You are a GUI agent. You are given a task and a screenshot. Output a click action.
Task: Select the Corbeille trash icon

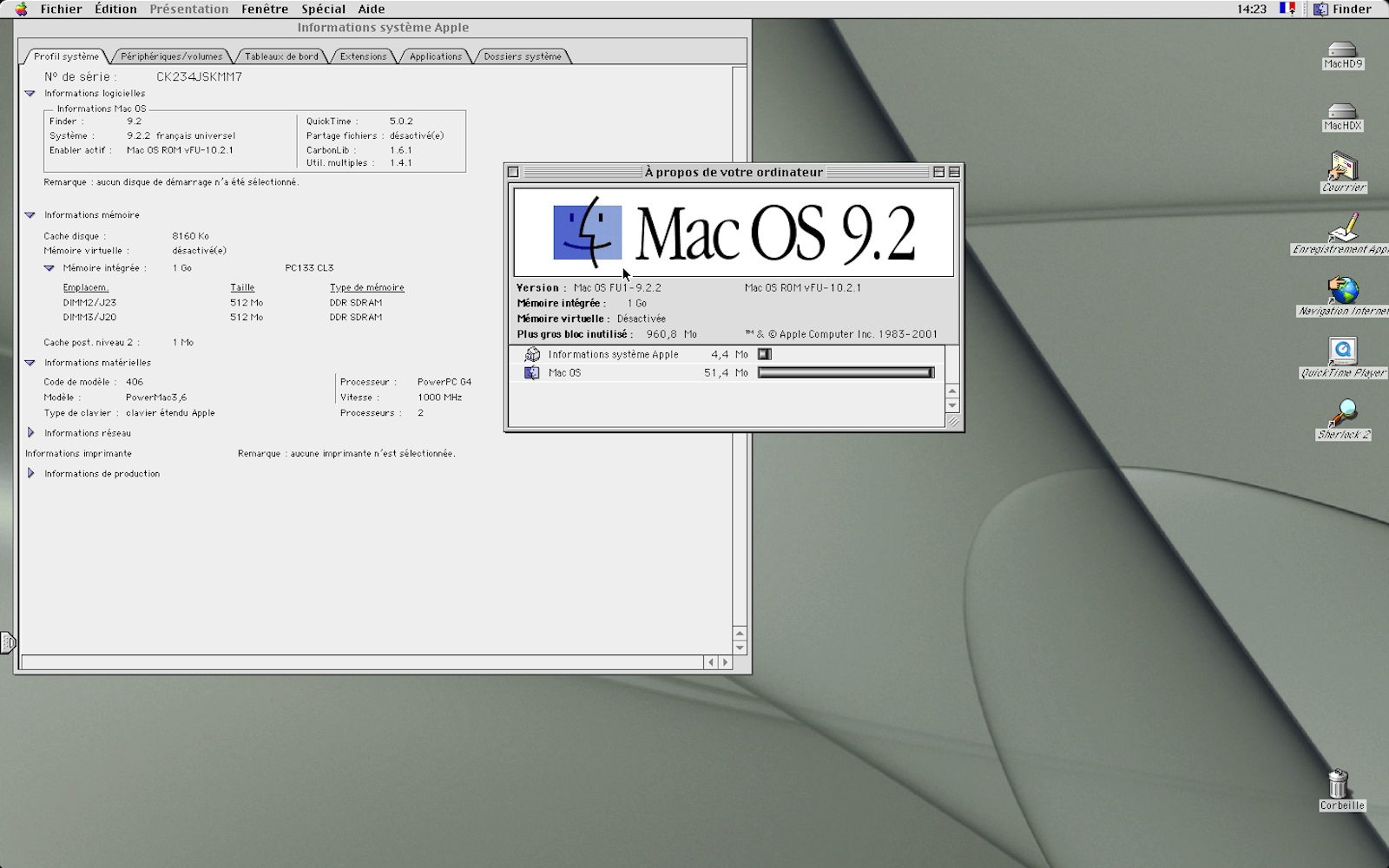1339,783
